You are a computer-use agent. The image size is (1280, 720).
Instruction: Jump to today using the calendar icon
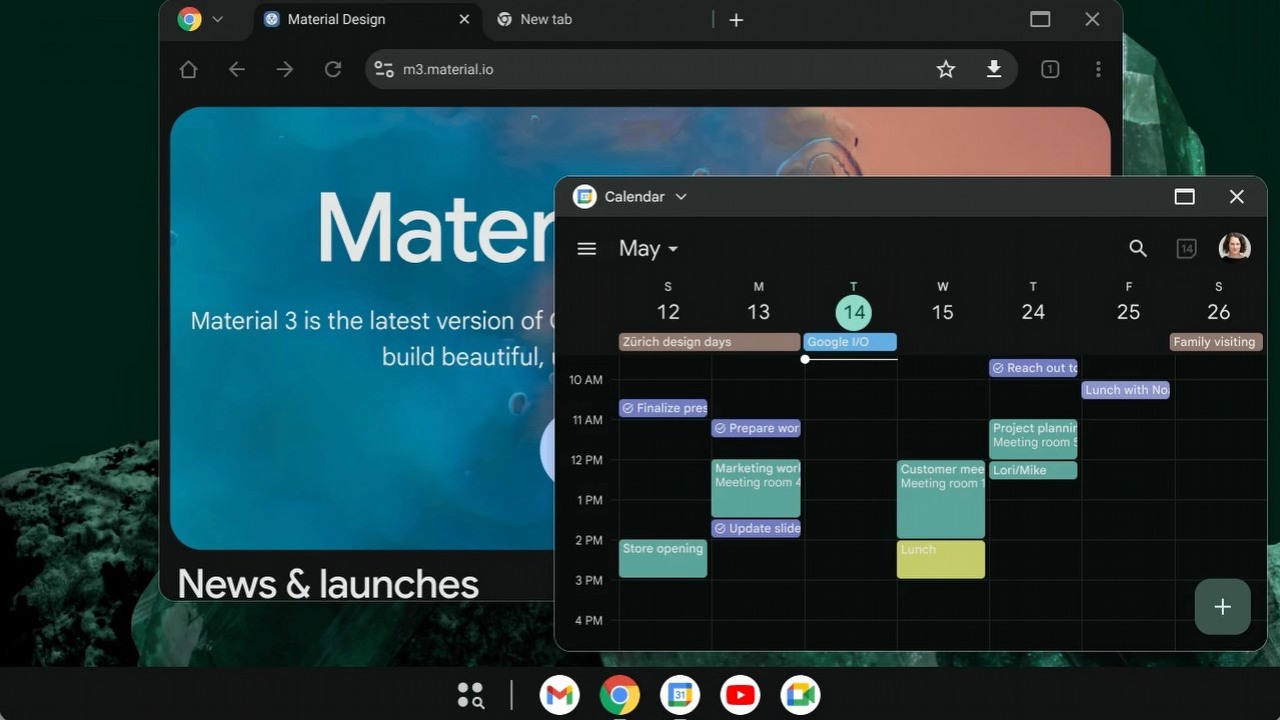[1186, 248]
